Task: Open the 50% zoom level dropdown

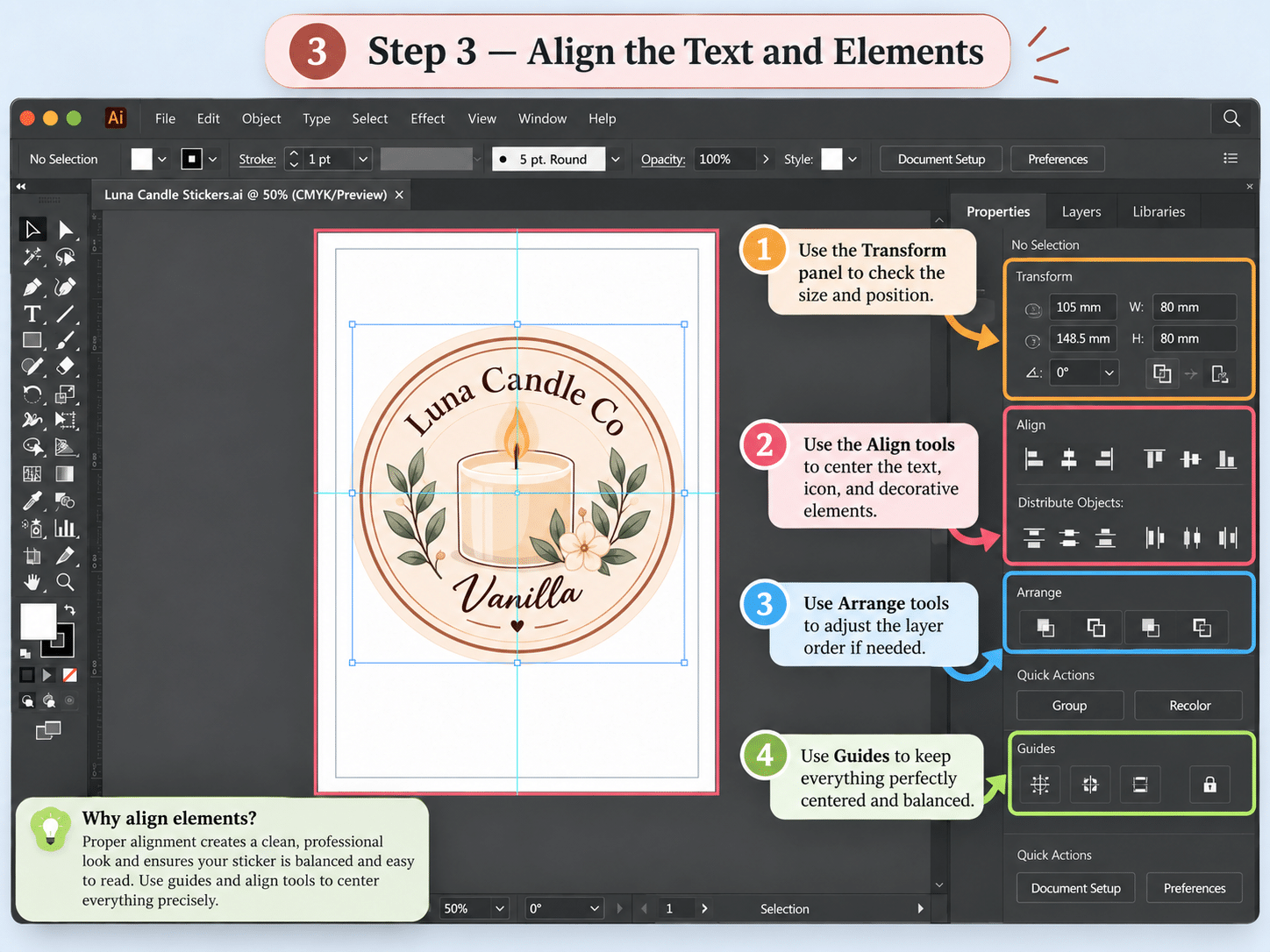Action: (x=500, y=909)
